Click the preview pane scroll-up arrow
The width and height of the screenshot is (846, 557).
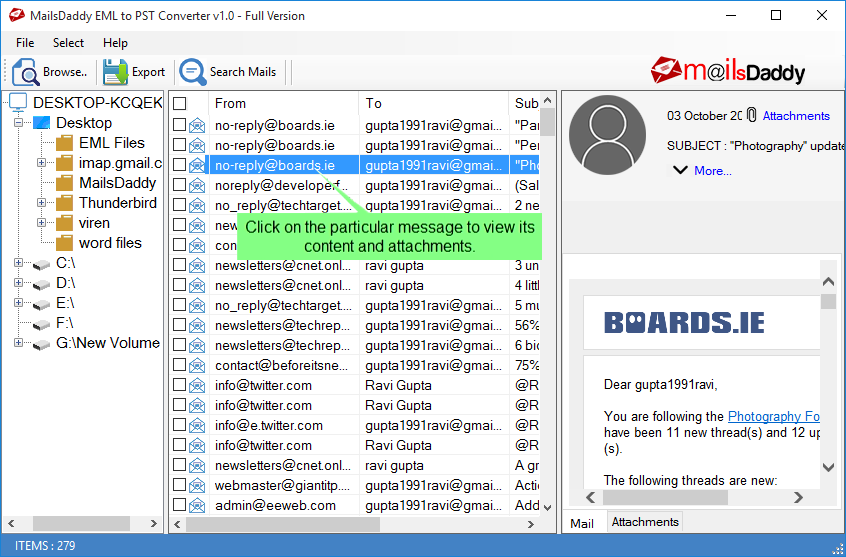(x=828, y=281)
